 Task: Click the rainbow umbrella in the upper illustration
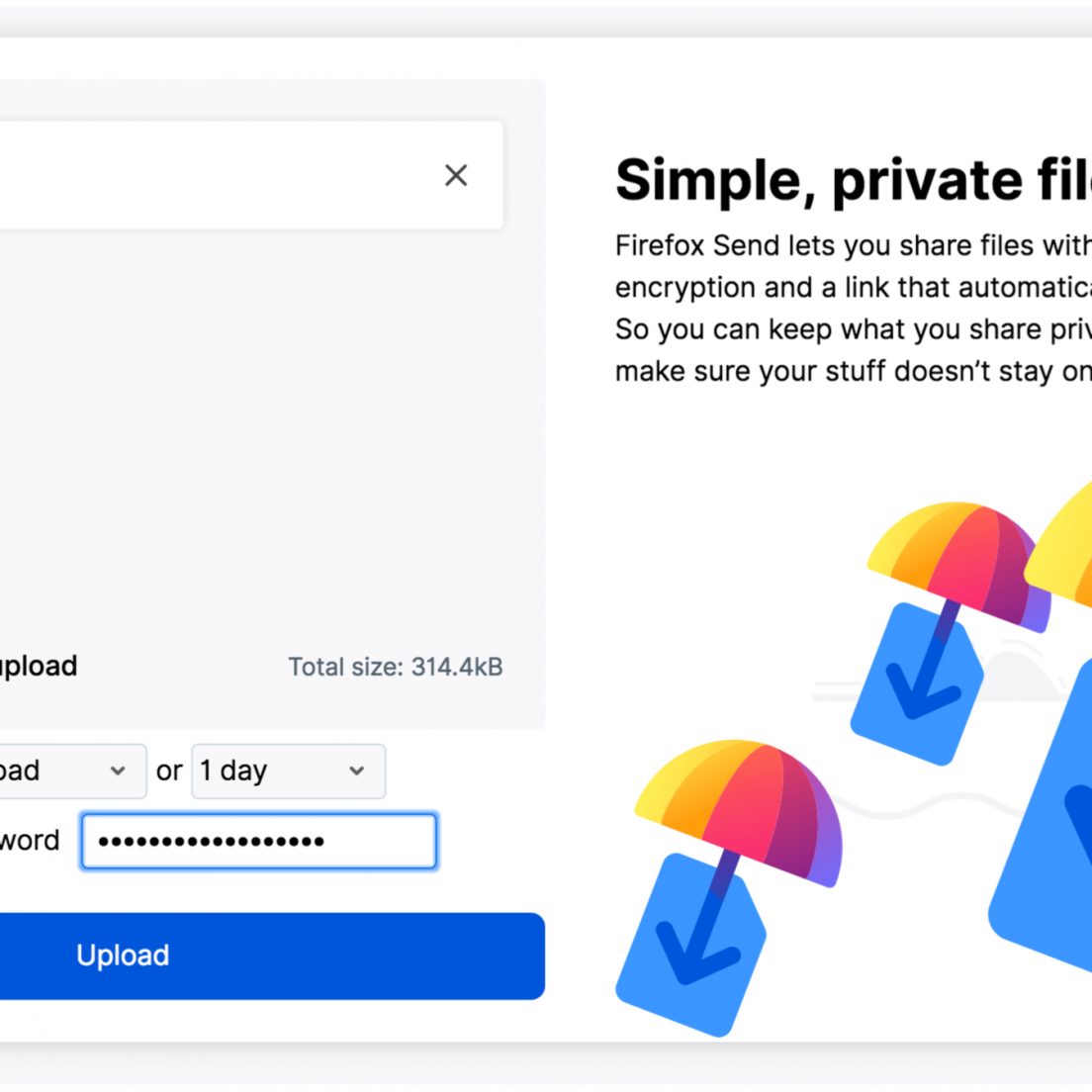pyautogui.click(x=959, y=564)
